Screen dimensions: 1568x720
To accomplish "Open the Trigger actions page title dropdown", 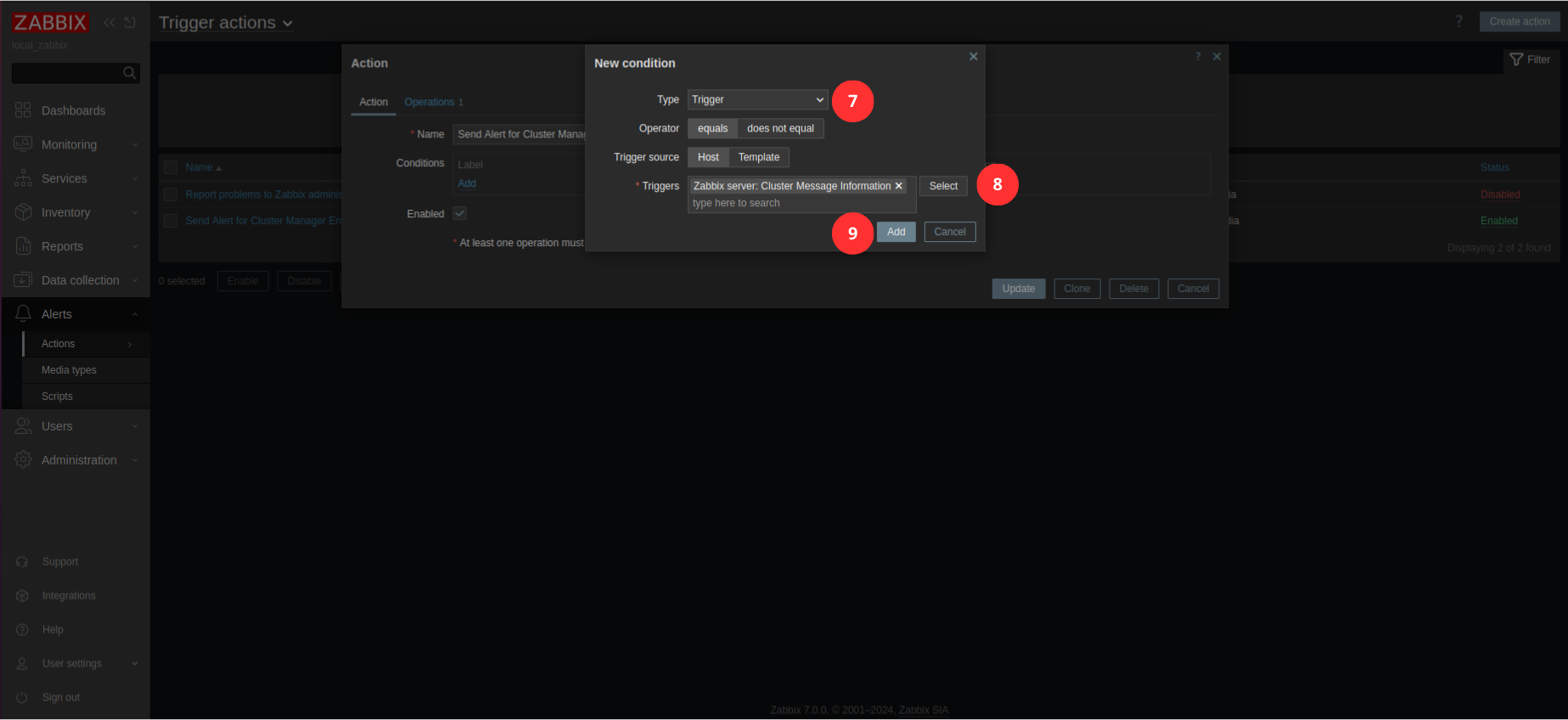I will pyautogui.click(x=226, y=23).
